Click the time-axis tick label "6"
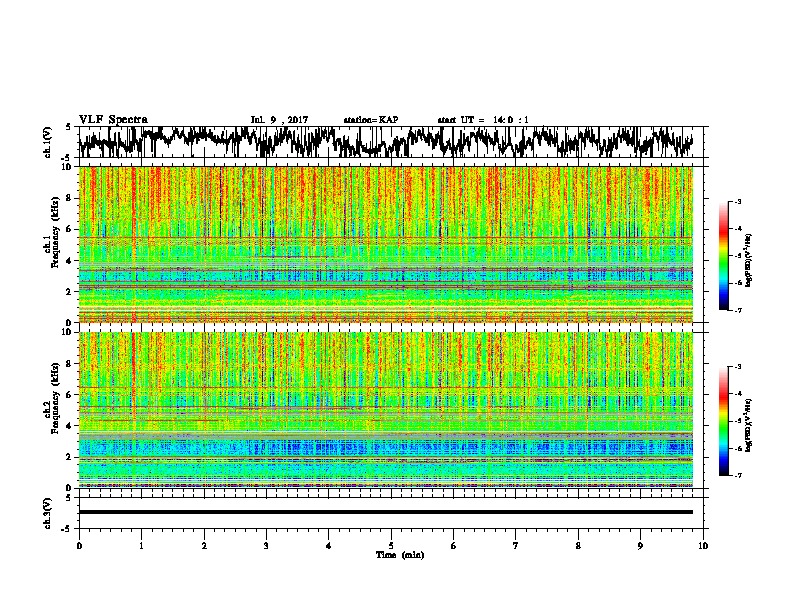The width and height of the screenshot is (792, 612). (454, 546)
